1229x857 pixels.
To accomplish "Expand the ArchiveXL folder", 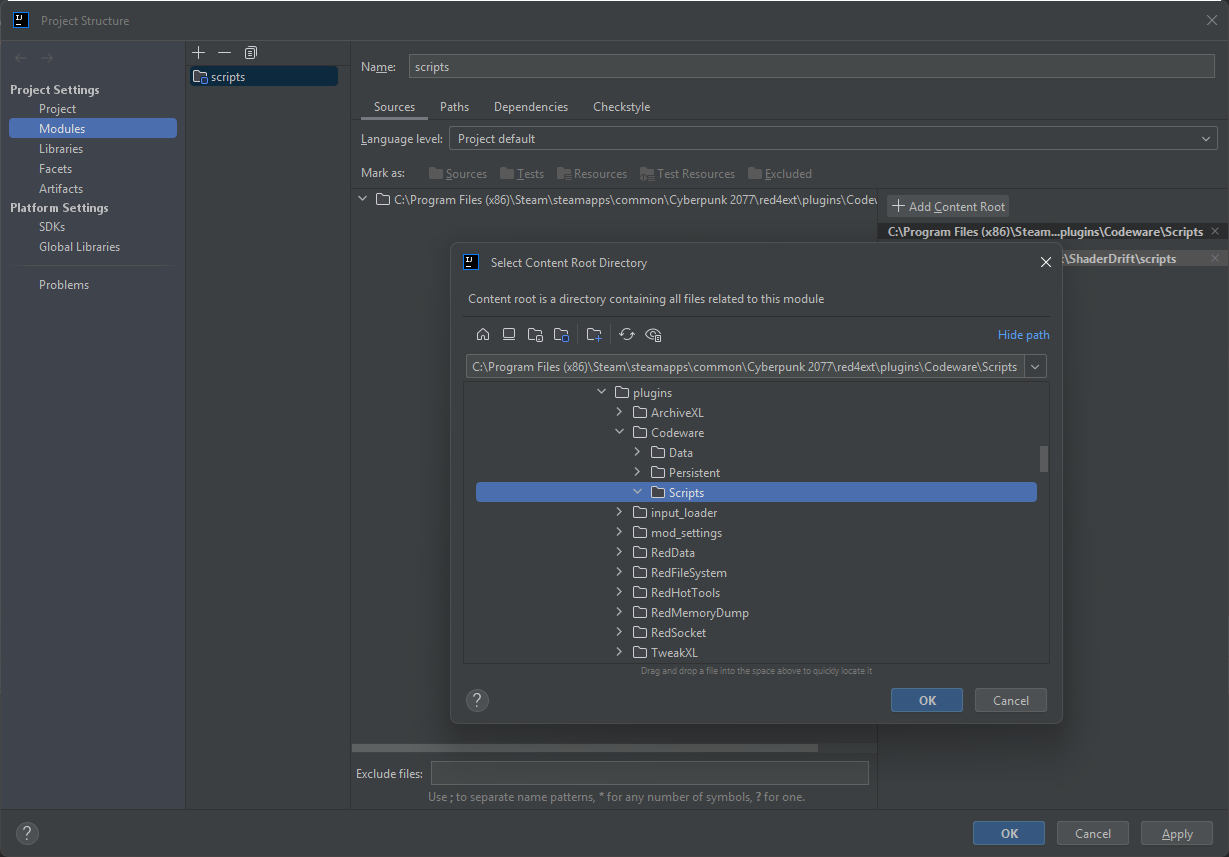I will (x=620, y=413).
